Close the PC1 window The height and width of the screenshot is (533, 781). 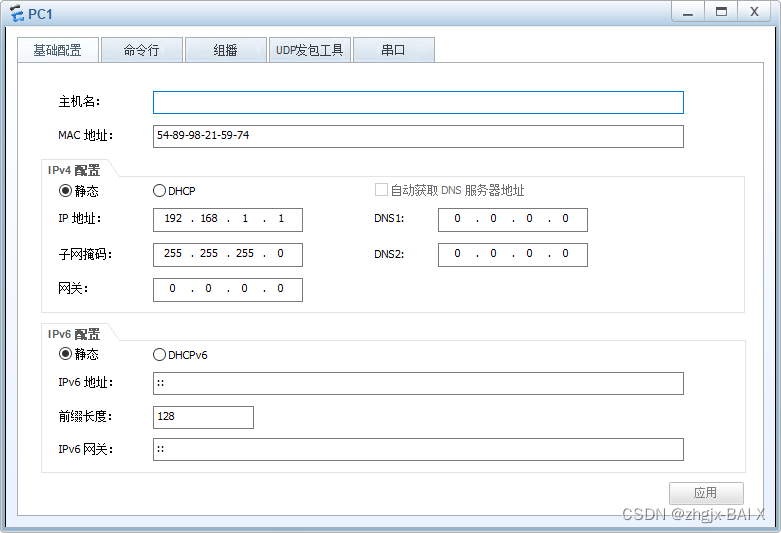coord(755,12)
